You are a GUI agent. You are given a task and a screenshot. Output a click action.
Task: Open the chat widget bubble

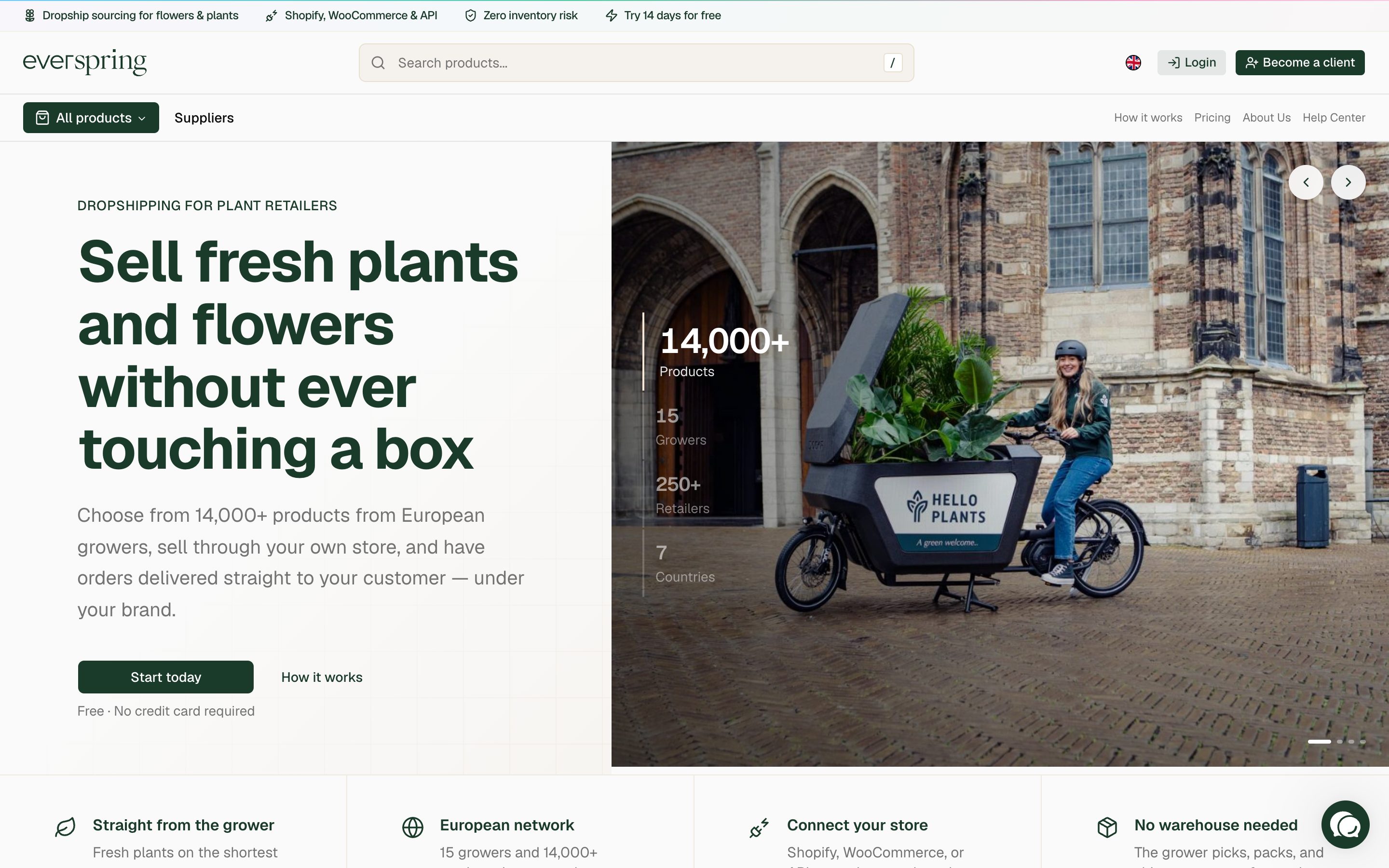coord(1346,825)
